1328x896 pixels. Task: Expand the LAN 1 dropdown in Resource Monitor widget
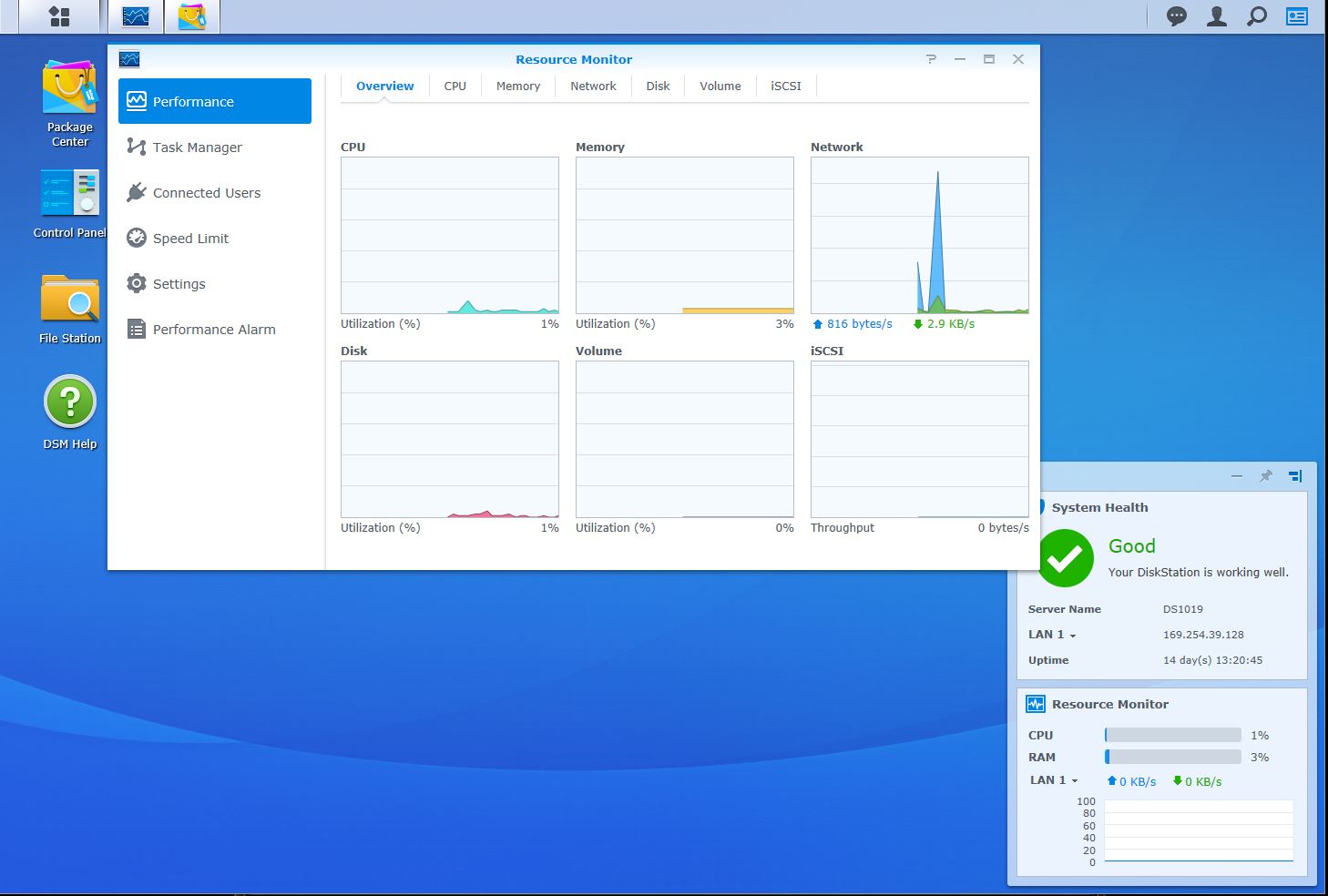click(1056, 780)
